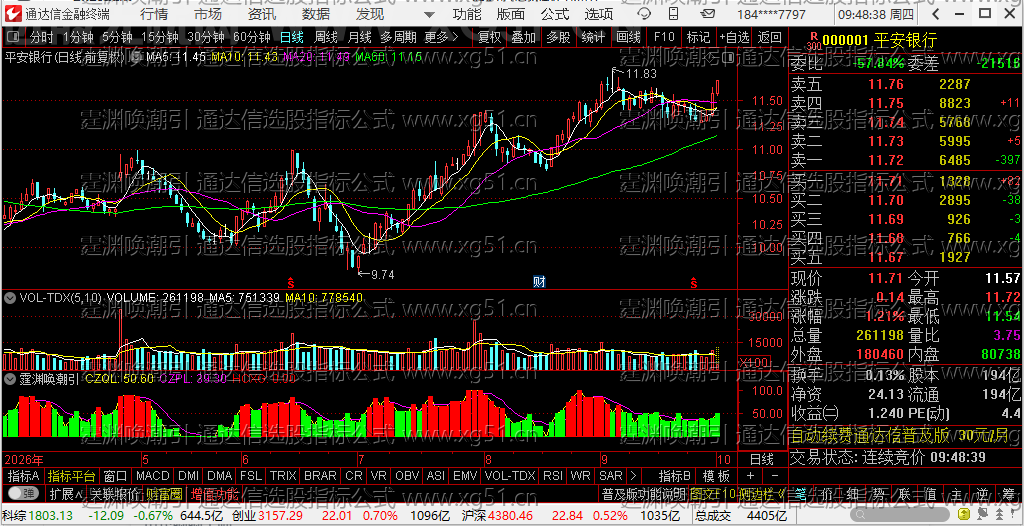Switch to 周线 weekly chart
Viewport: 1024px width, 526px height.
pyautogui.click(x=326, y=37)
